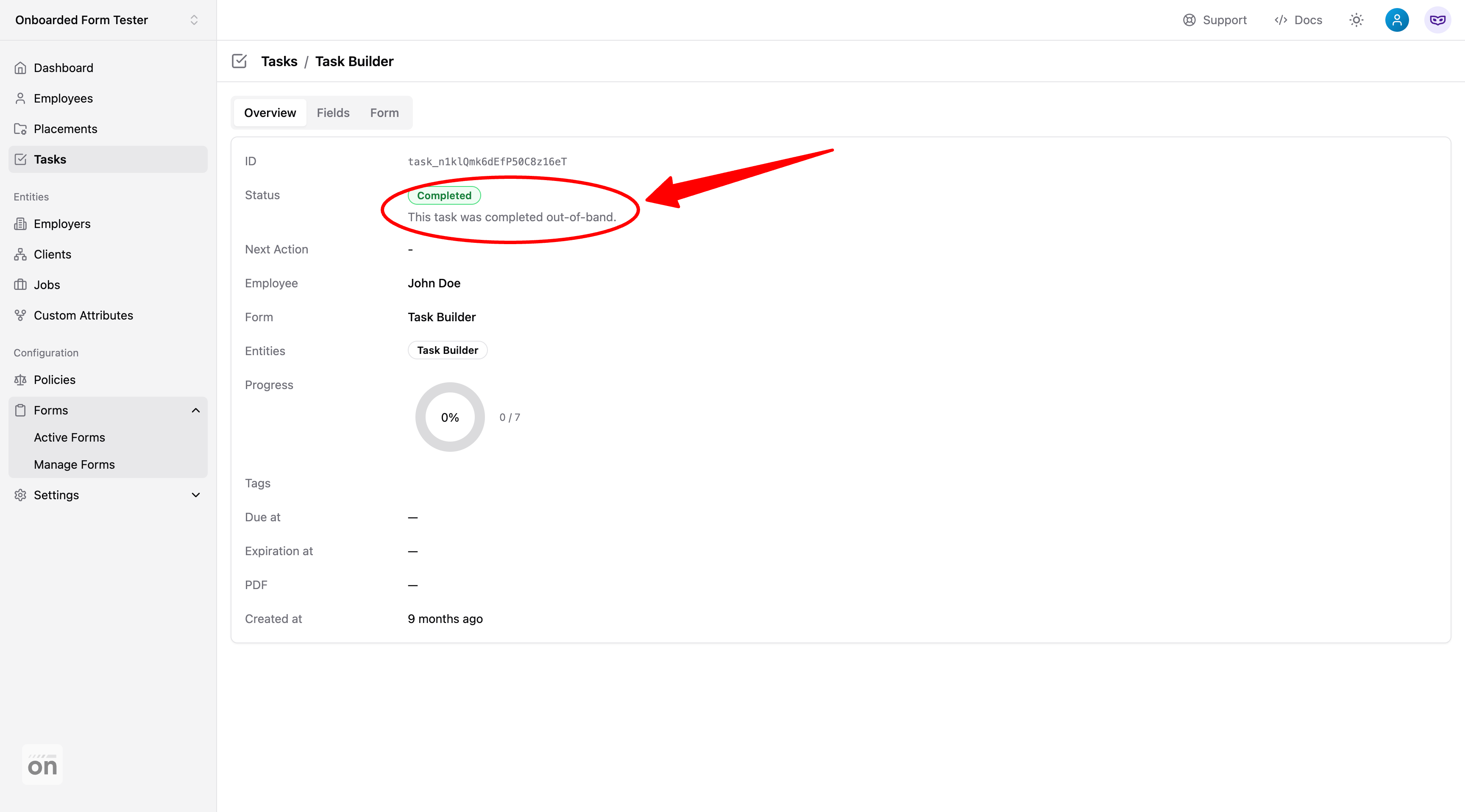Collapse the Forms section chevron
This screenshot has height=812, width=1465.
pos(196,411)
